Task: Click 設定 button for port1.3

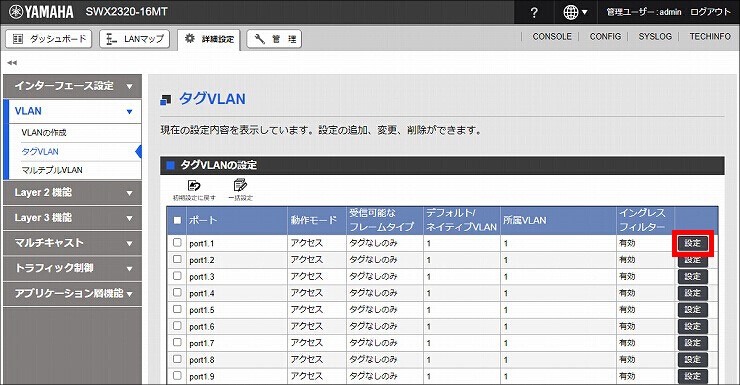Action: pos(693,276)
